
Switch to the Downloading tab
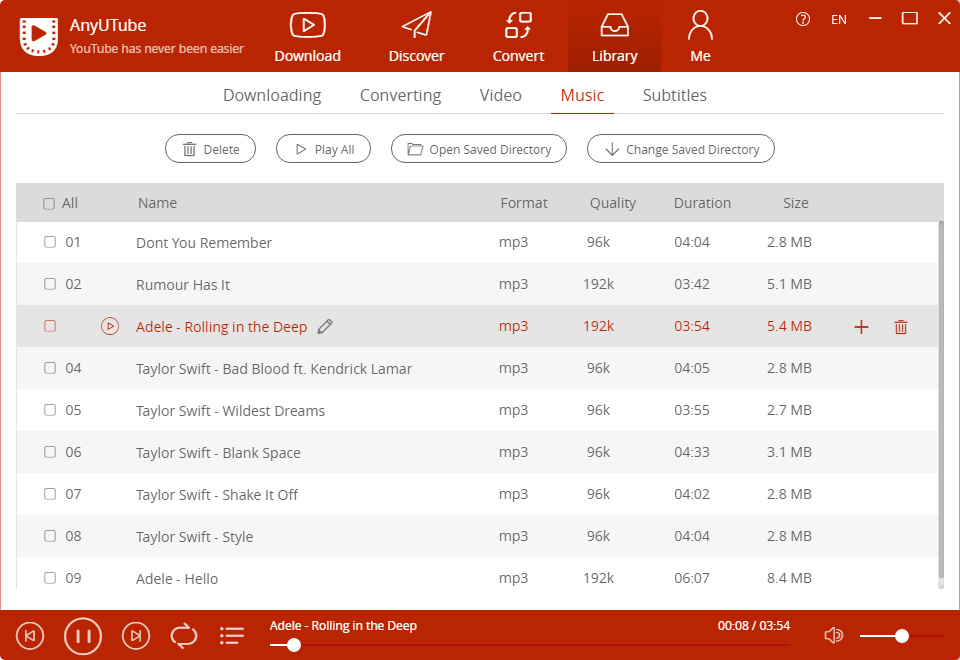point(272,96)
